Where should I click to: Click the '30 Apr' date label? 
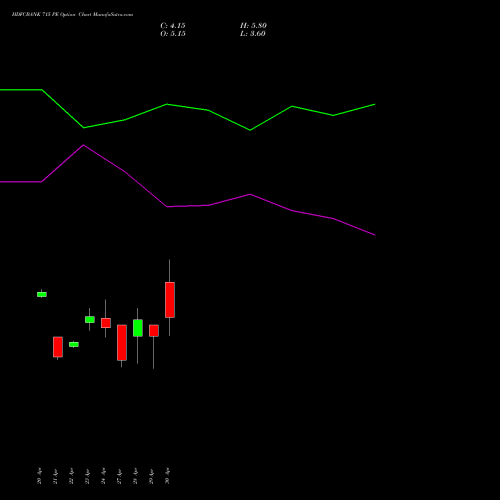pos(168,476)
